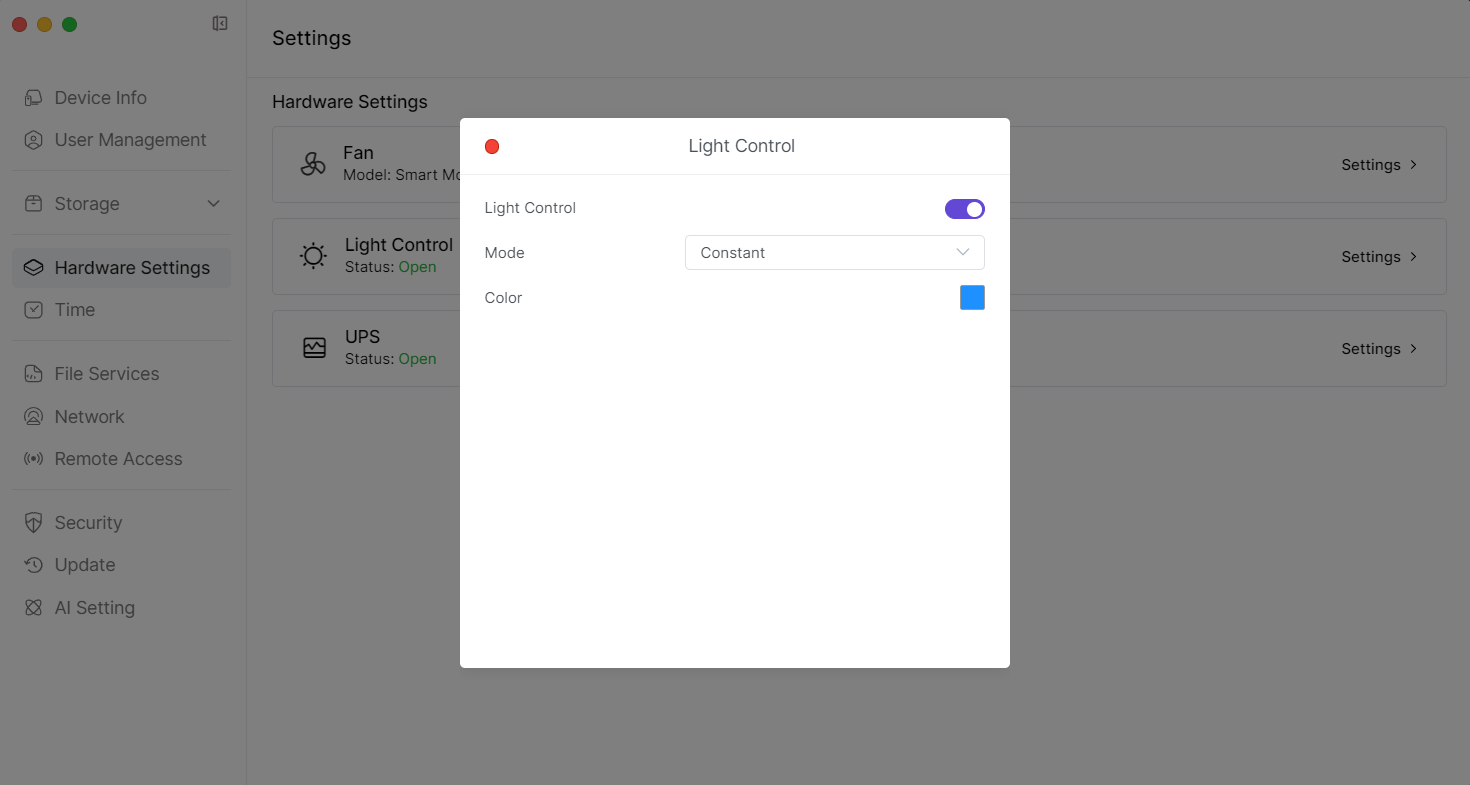The height and width of the screenshot is (785, 1470).
Task: Open Light Control row Settings link
Action: point(1379,257)
